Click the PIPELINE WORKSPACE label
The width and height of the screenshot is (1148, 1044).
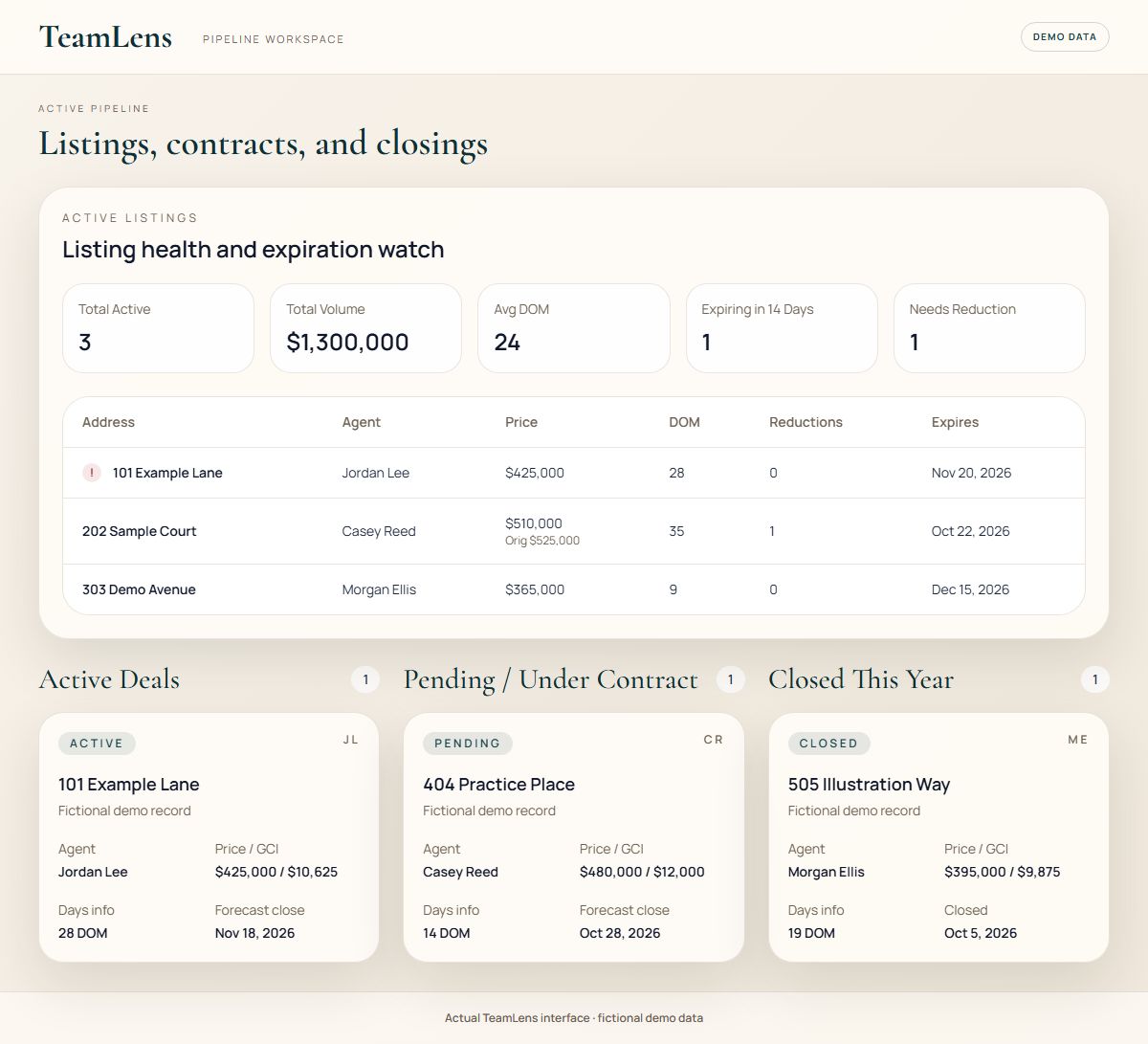pyautogui.click(x=274, y=39)
